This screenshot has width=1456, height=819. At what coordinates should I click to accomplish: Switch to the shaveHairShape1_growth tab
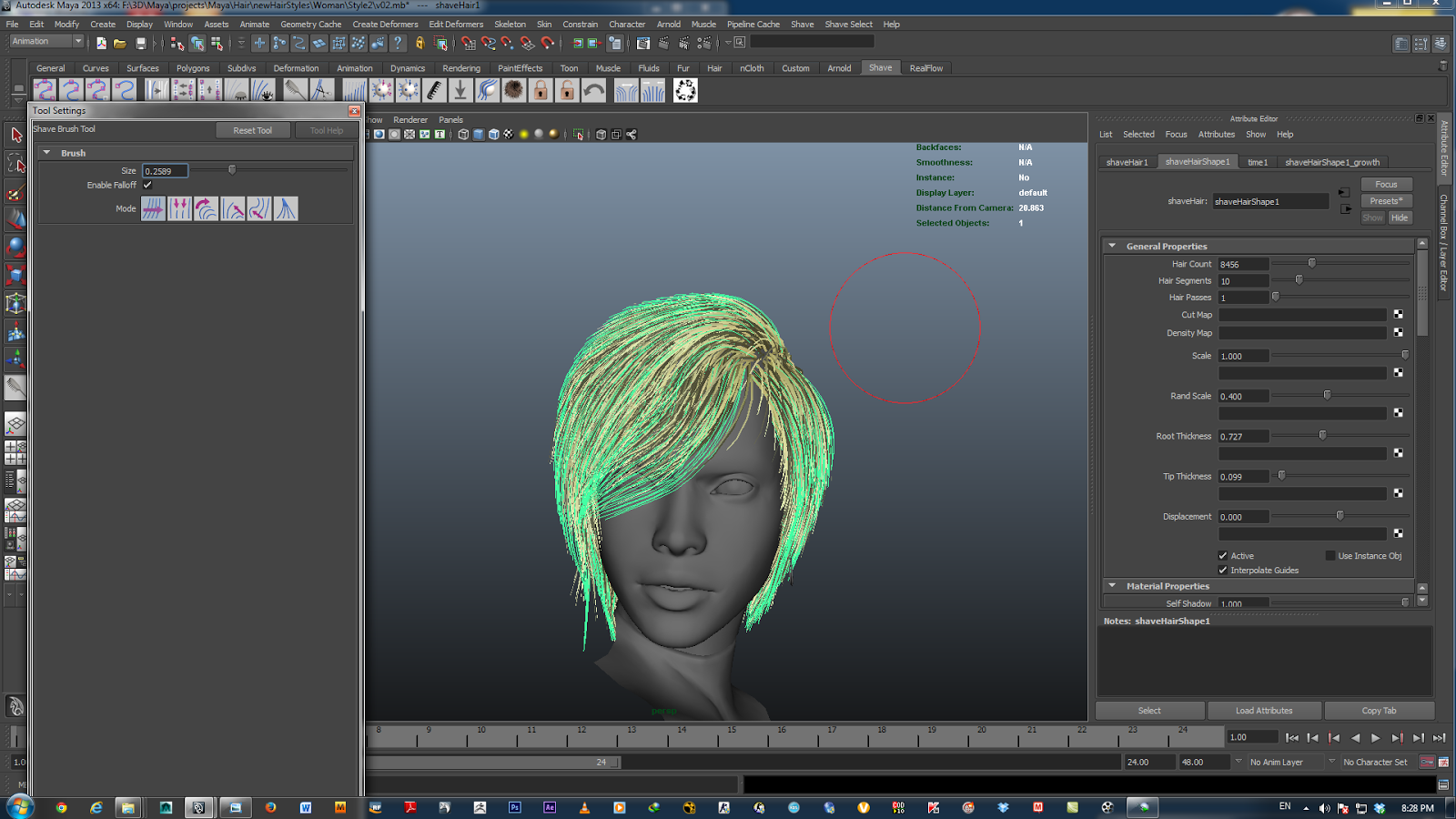tap(1330, 161)
